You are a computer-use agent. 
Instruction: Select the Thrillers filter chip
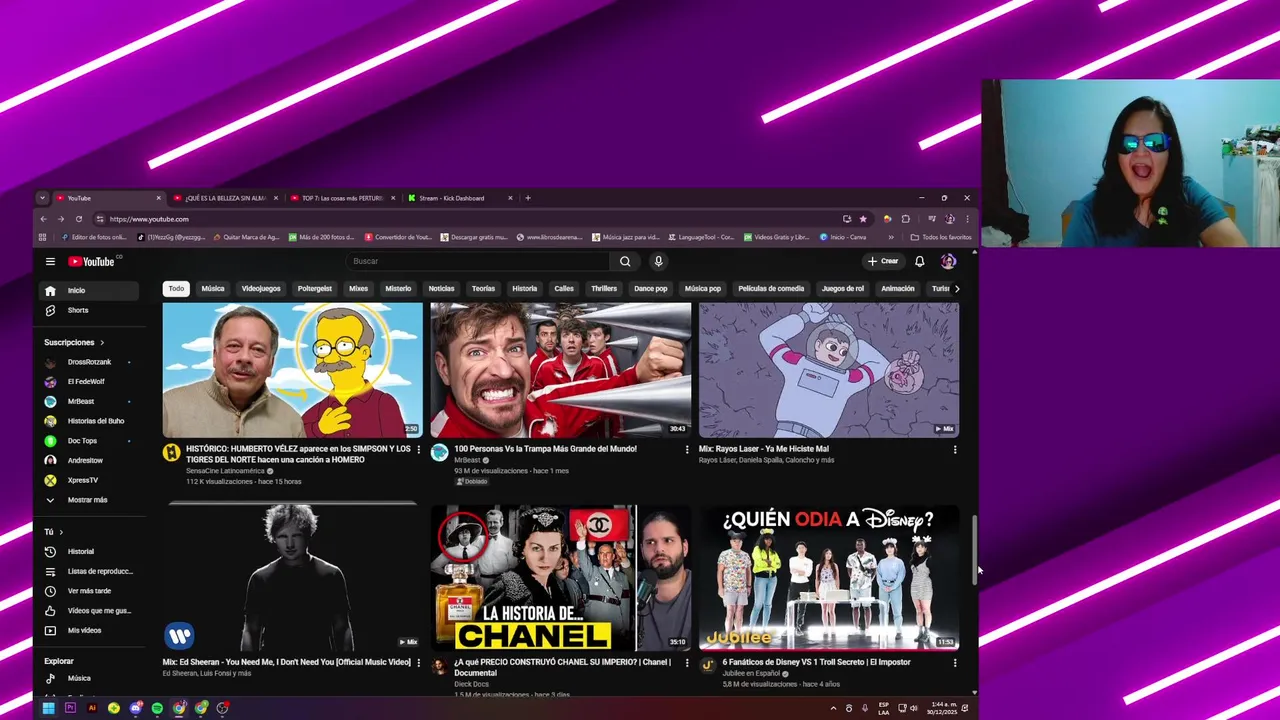[604, 289]
